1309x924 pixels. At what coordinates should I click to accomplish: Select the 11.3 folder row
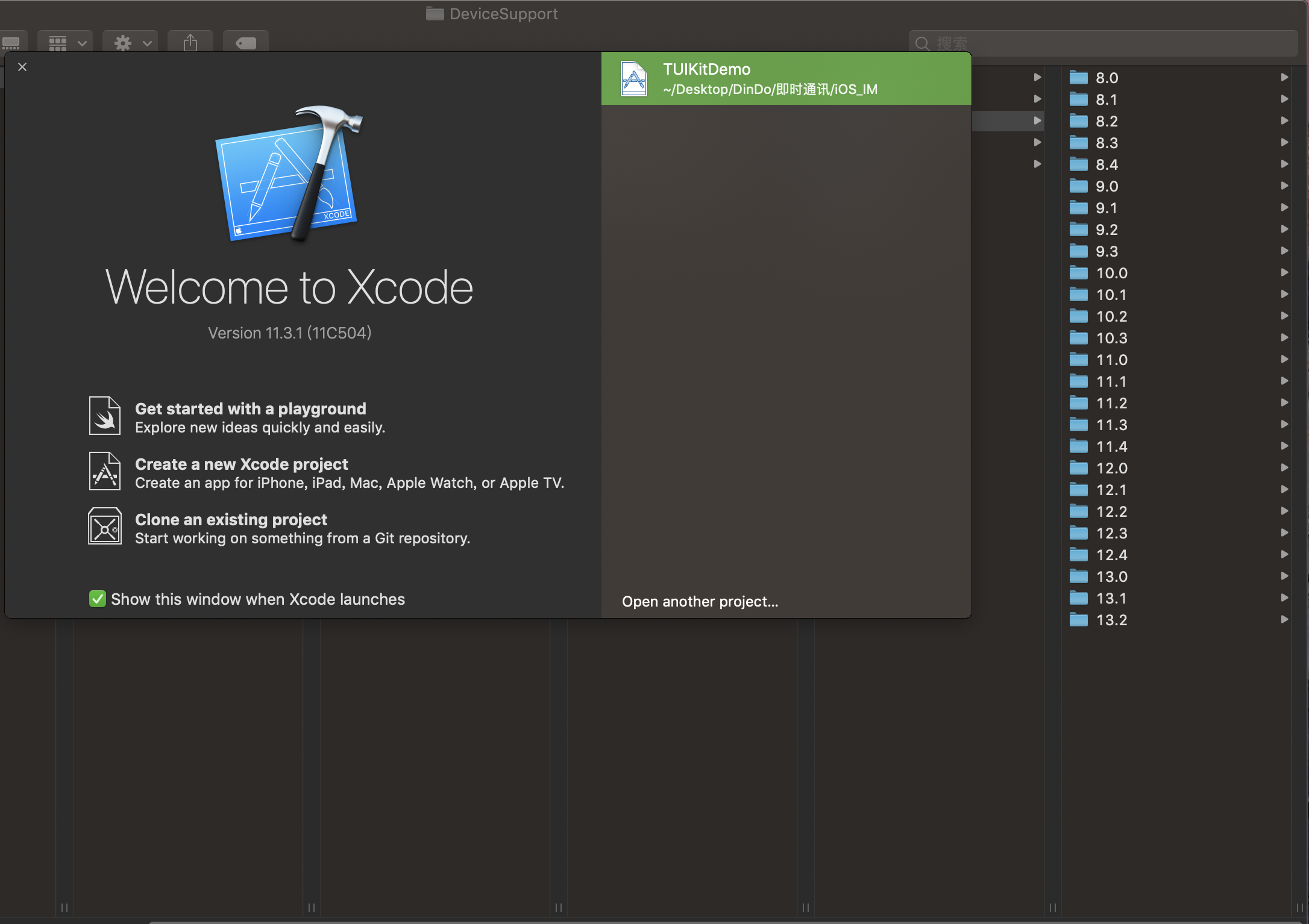coord(1111,425)
